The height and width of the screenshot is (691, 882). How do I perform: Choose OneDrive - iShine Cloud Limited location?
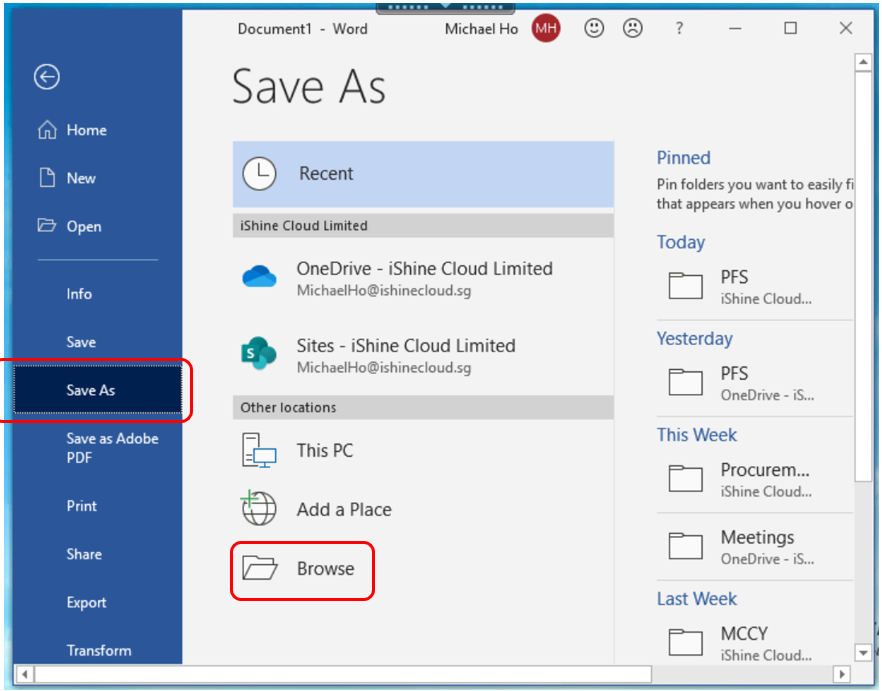(x=423, y=278)
